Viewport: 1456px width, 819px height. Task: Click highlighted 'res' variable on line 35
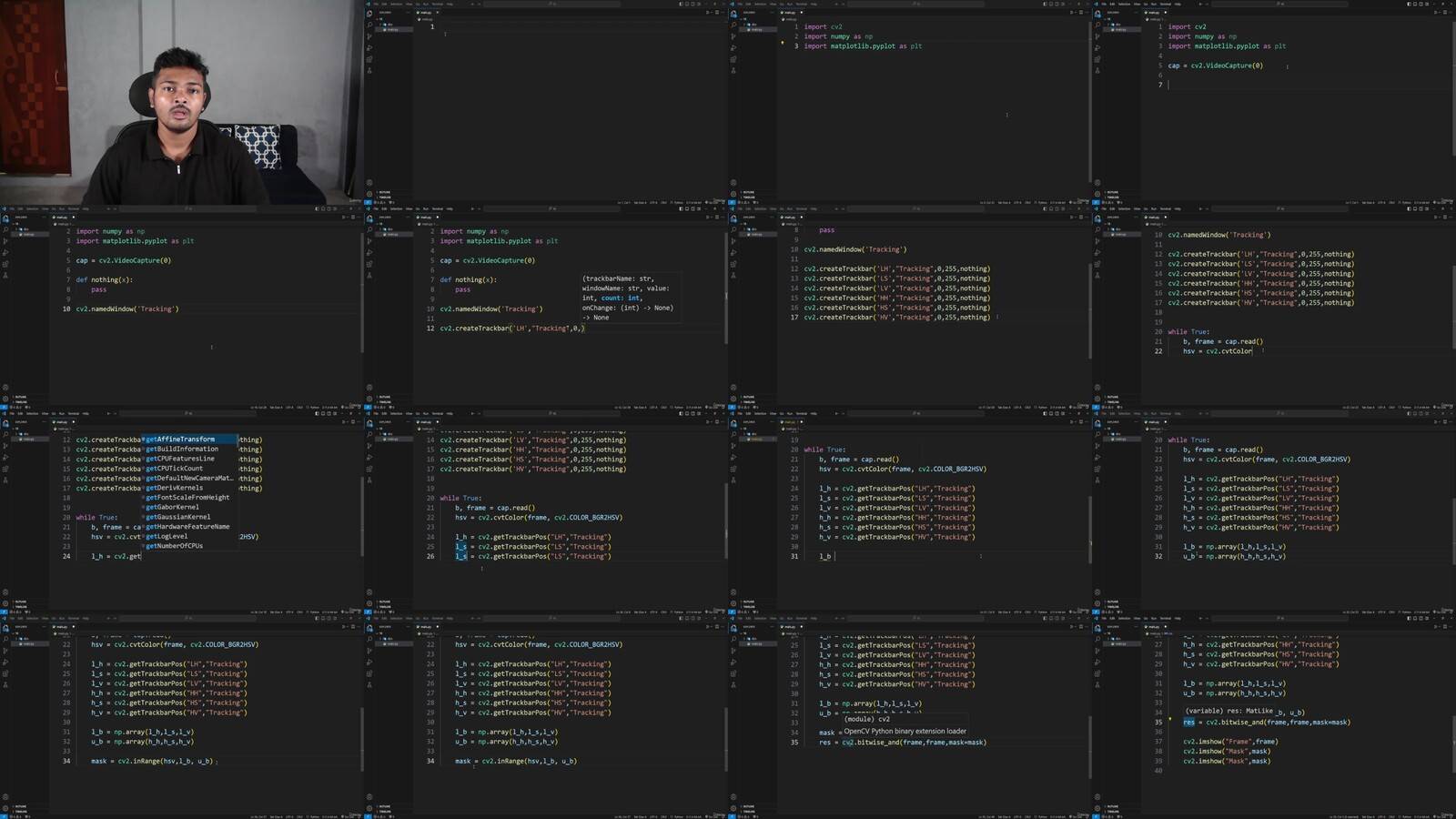pos(1188,723)
